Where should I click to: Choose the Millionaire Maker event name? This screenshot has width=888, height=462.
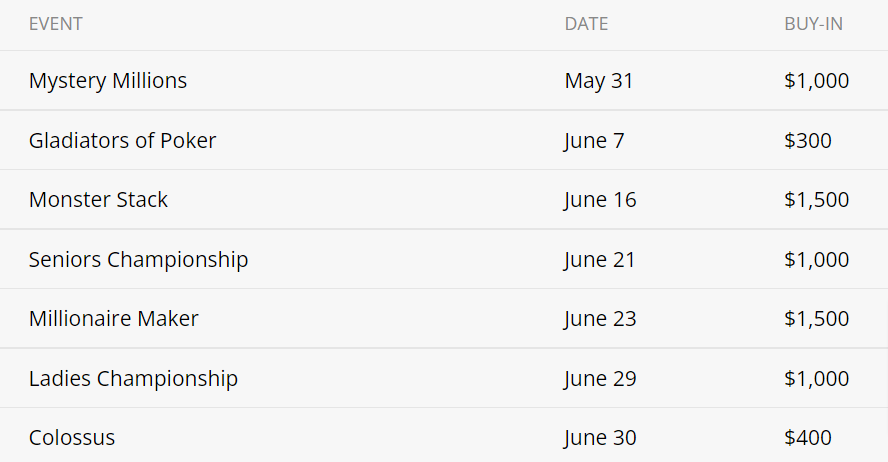(x=113, y=319)
